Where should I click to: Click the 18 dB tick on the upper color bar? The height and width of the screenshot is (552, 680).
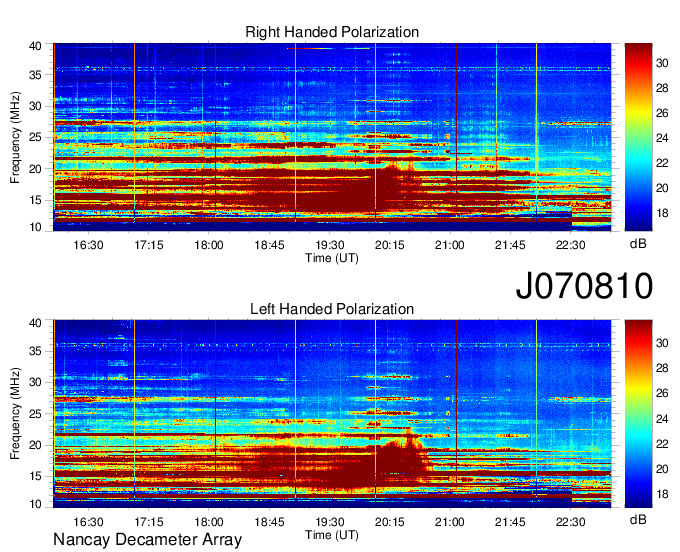[x=662, y=213]
